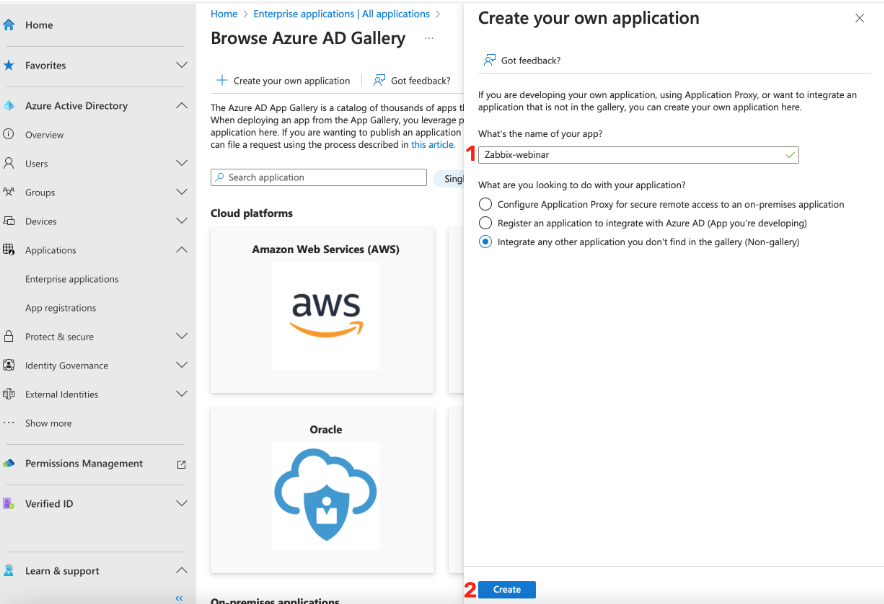
Task: Expand the External Identities section
Action: 180,394
